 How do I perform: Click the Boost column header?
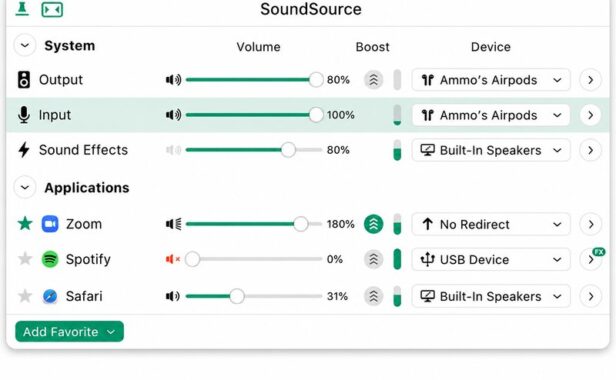tap(372, 47)
